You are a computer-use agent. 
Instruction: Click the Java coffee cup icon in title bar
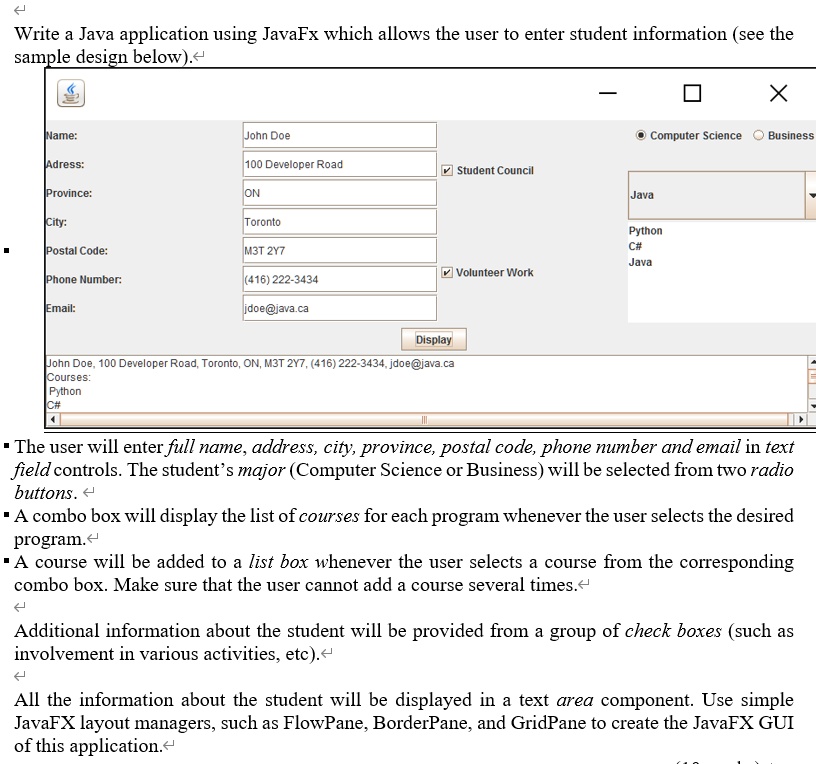click(69, 93)
